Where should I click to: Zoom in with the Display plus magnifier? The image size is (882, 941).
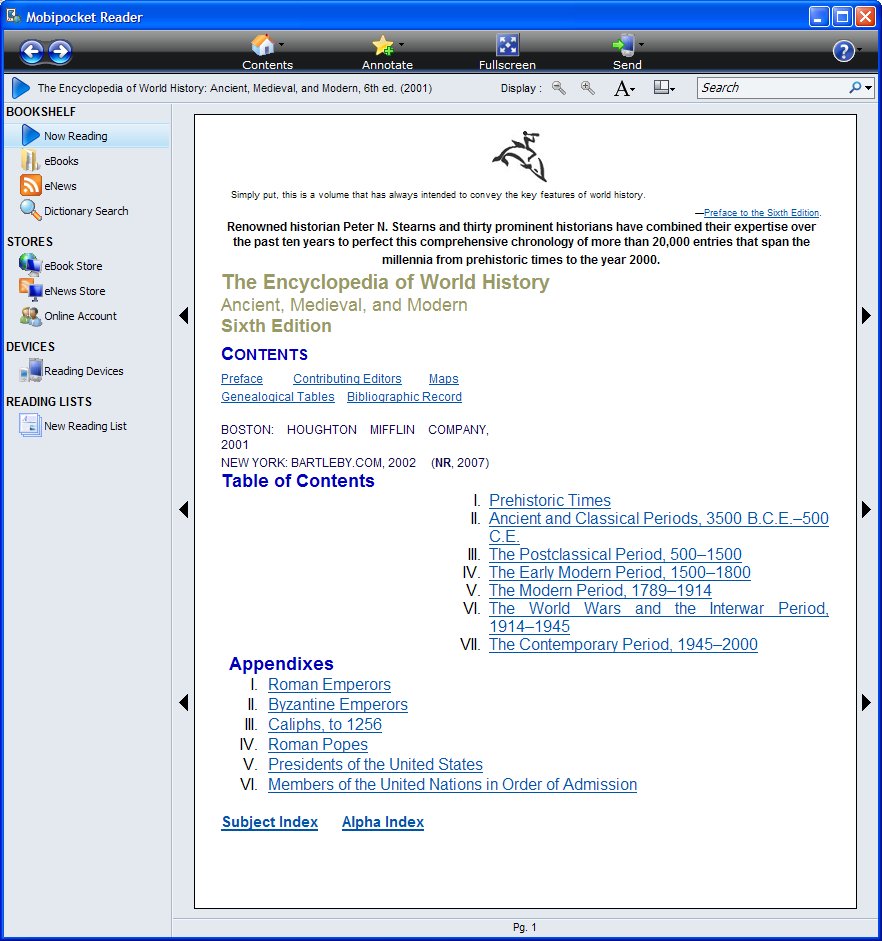click(588, 88)
